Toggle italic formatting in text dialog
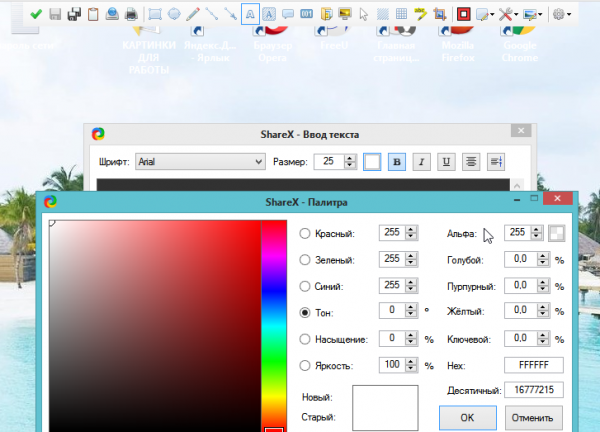The width and height of the screenshot is (600, 432). (421, 162)
